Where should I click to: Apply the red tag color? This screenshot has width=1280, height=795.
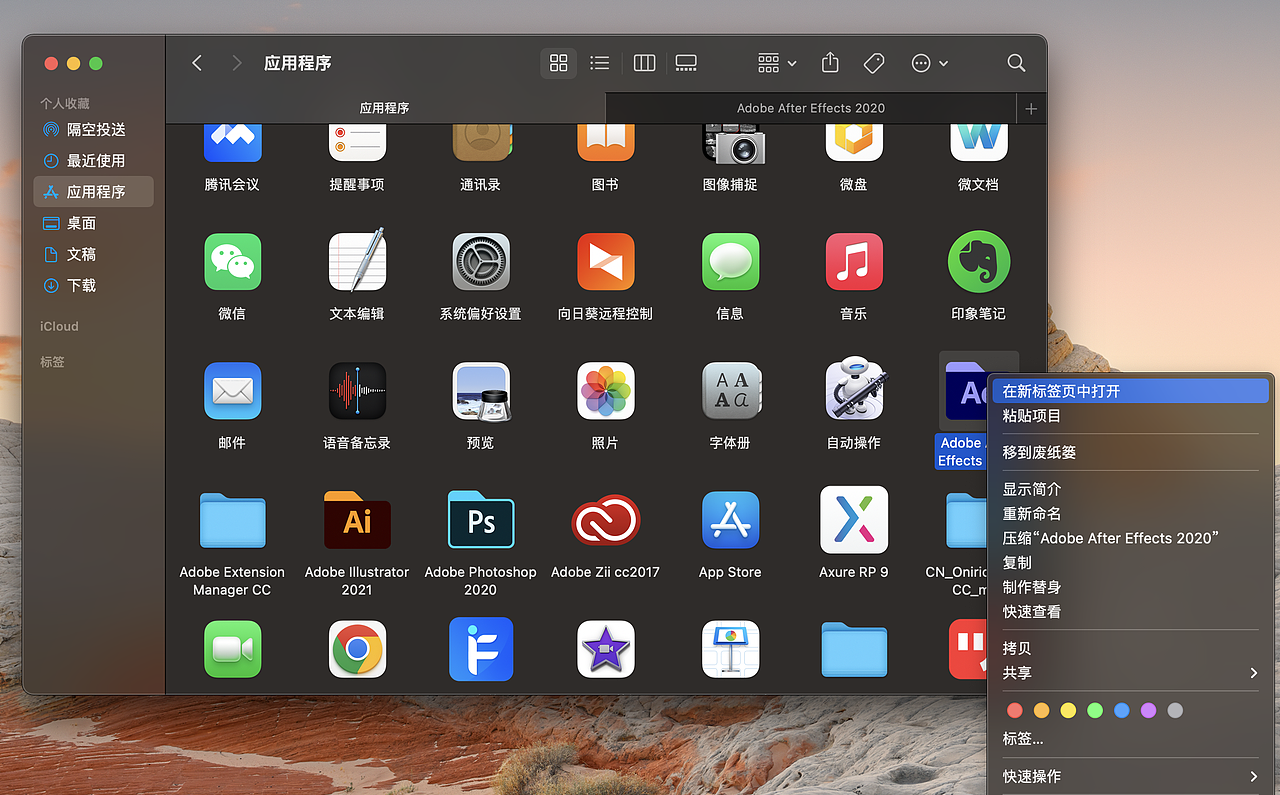(x=1015, y=710)
